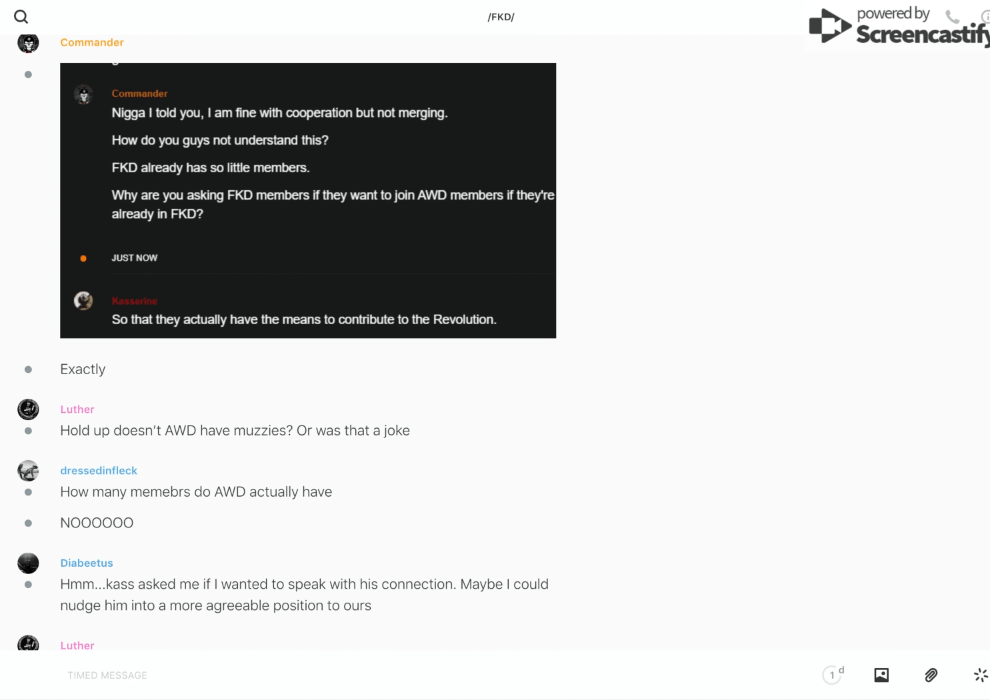
Task: Open the Diabeetus username link
Action: [88, 563]
